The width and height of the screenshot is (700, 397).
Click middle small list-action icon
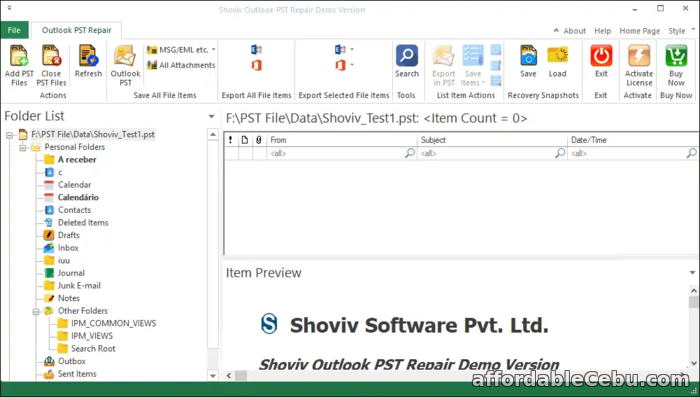496,65
